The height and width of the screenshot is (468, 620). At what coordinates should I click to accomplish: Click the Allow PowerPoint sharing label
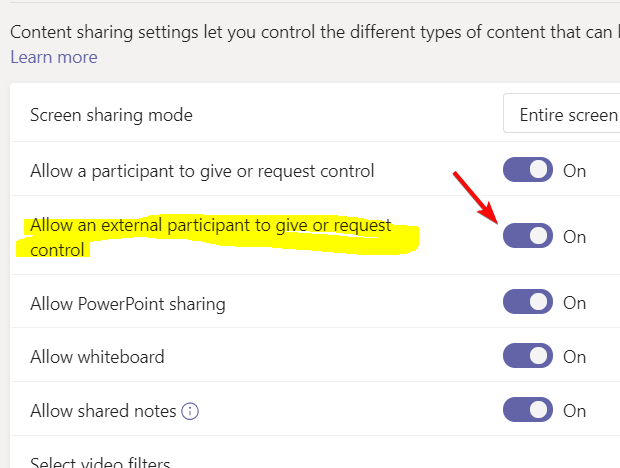coord(128,303)
